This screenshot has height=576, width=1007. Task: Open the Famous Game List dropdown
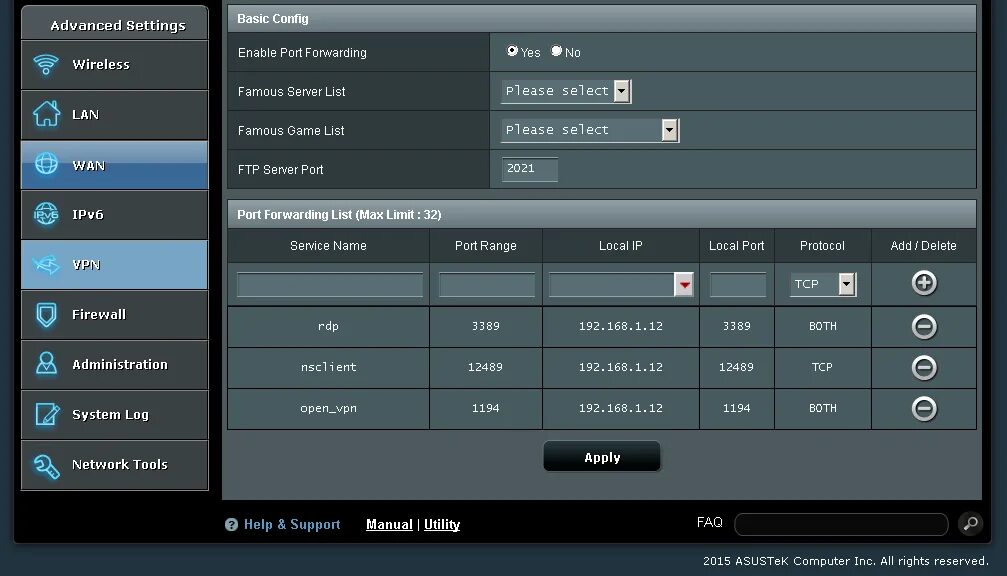[590, 130]
